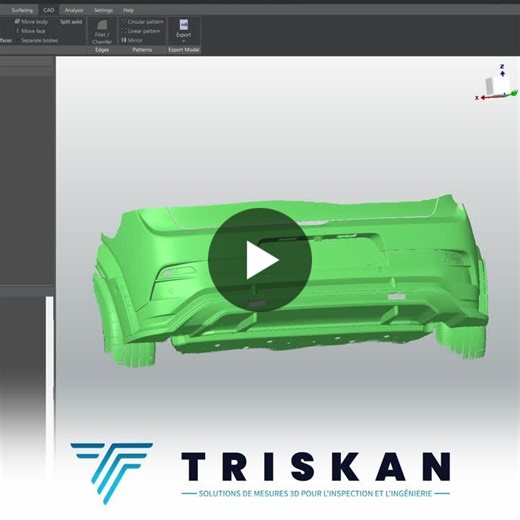Select the Move face tool
The width and height of the screenshot is (520, 520).
coord(31,31)
